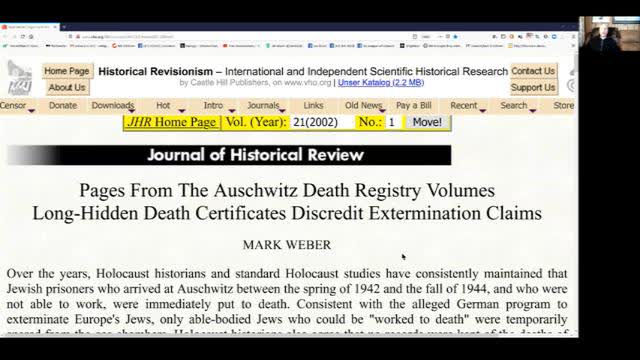Click the paragraph line starting 'Over the years, Holocaust historians'

pos(287,273)
